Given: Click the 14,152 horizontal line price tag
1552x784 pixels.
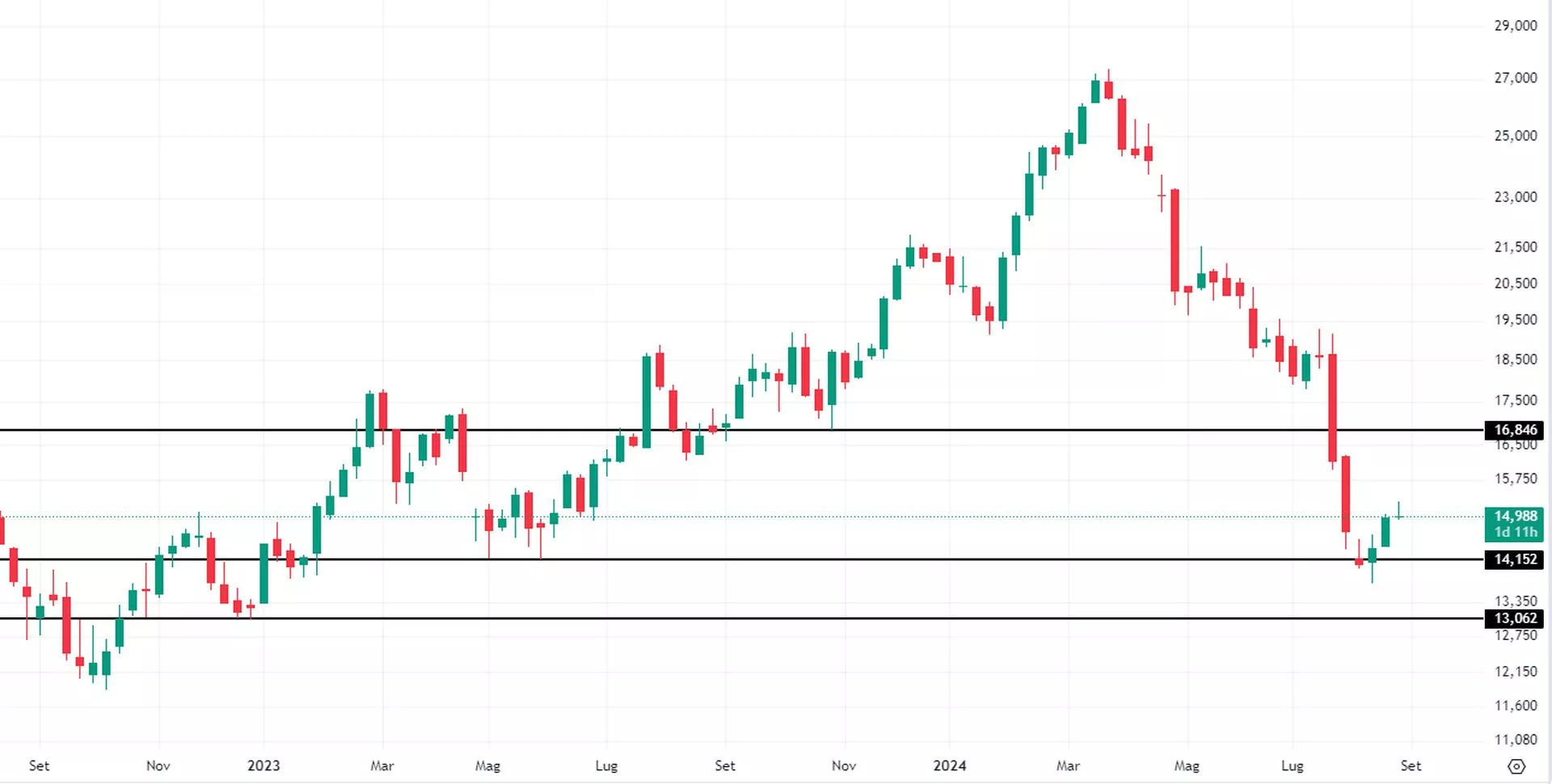Looking at the screenshot, I should click(x=1515, y=559).
